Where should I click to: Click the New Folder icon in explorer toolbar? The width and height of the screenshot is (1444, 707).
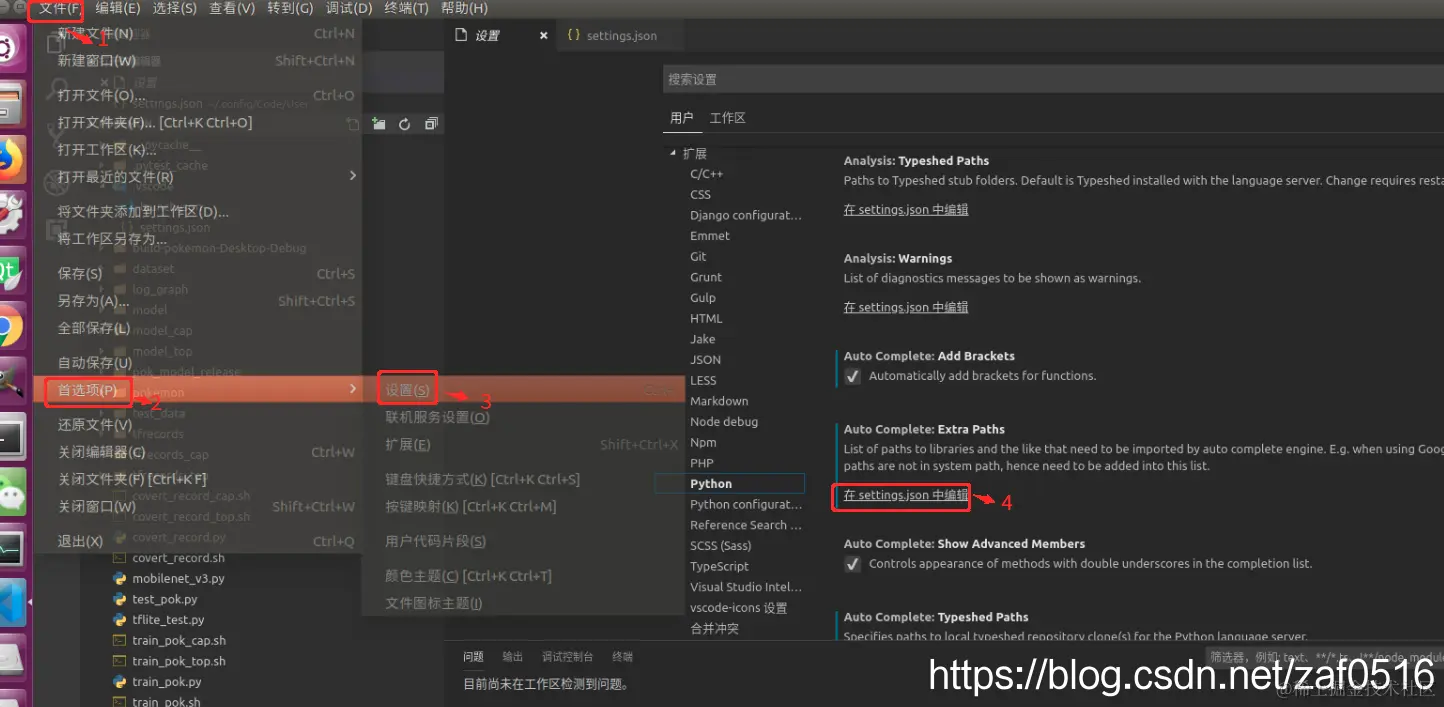coord(379,124)
